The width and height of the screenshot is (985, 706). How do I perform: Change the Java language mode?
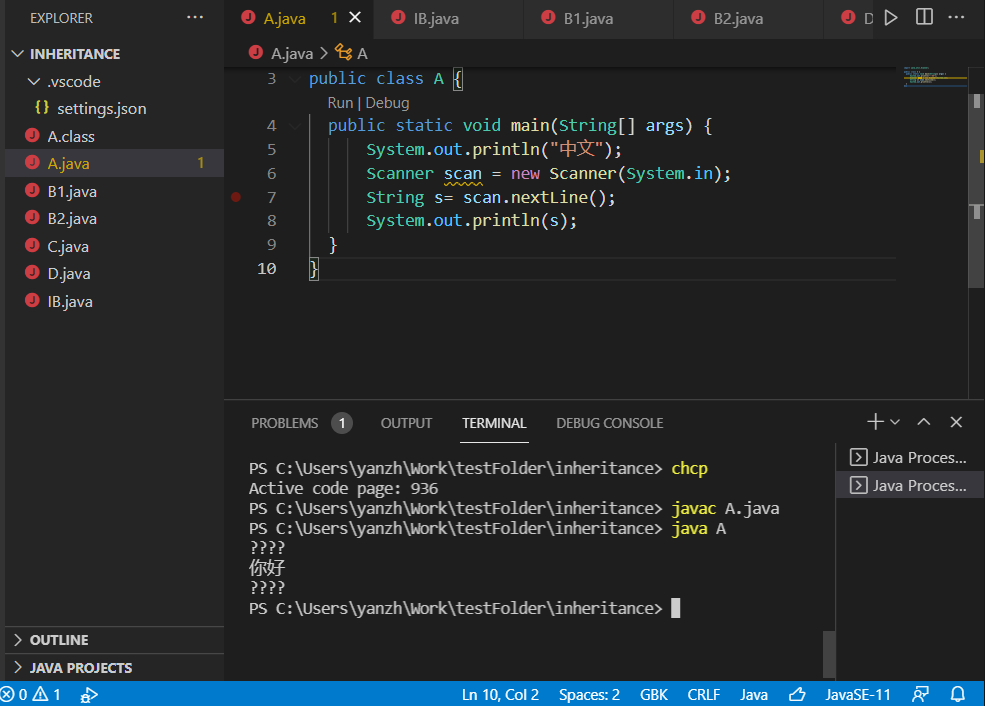pyautogui.click(x=754, y=695)
